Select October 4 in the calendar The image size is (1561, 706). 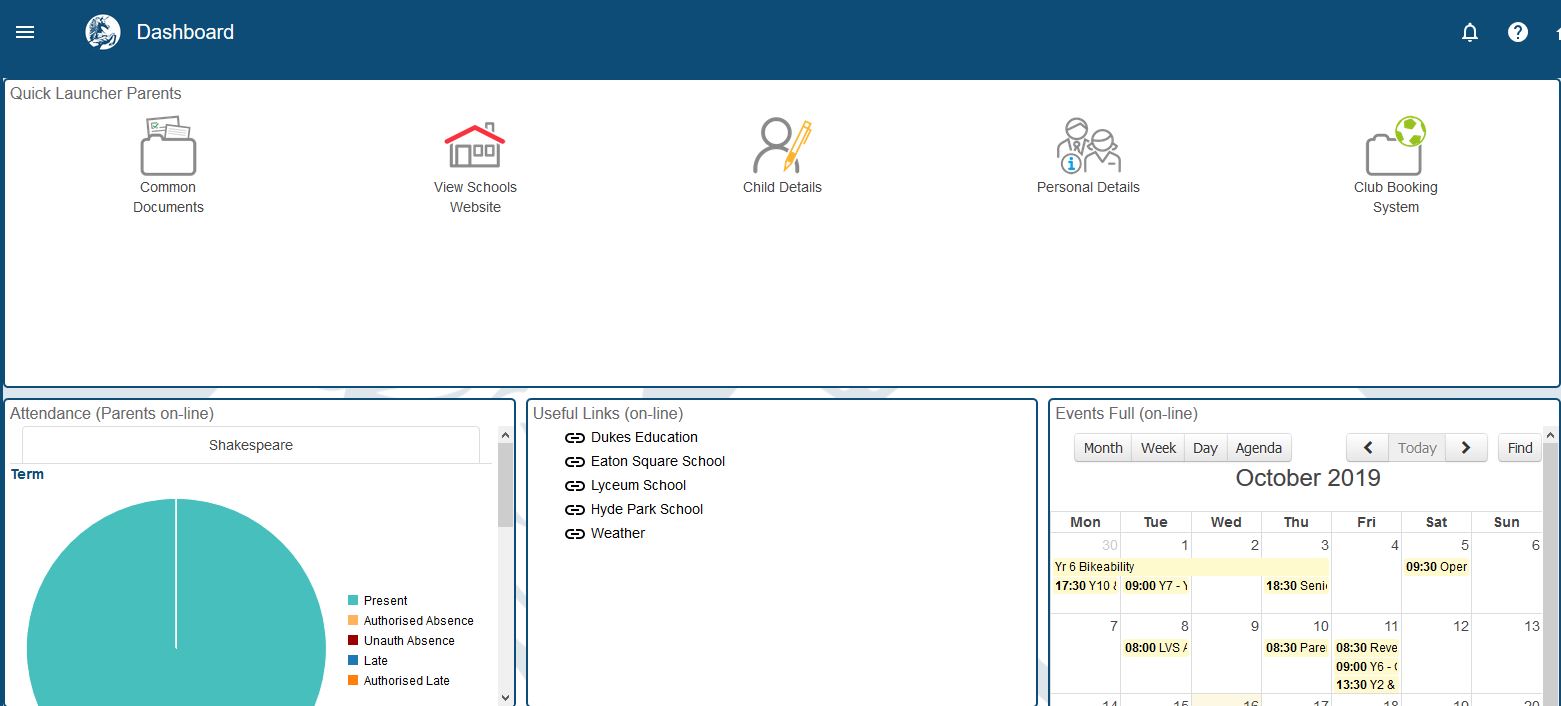[x=1395, y=546]
